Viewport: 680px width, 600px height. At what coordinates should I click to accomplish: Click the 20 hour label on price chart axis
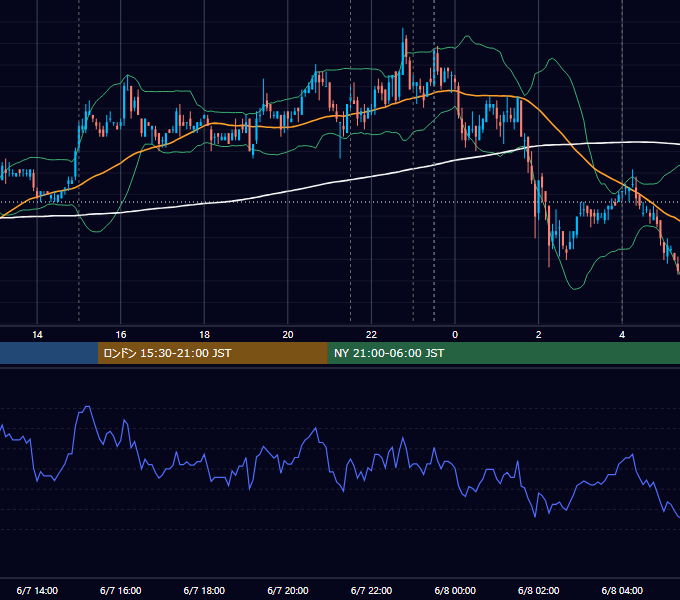click(x=288, y=335)
